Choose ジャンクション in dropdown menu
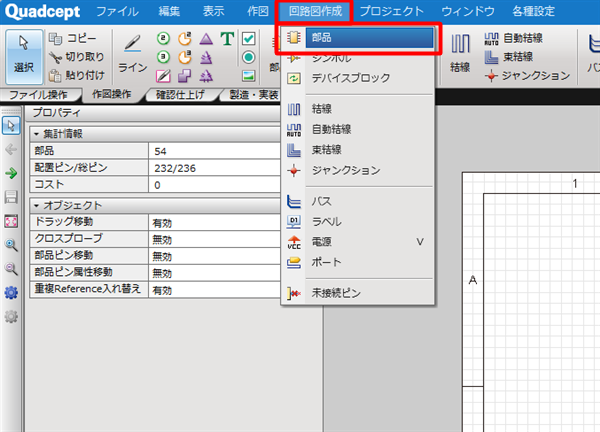 (x=359, y=170)
